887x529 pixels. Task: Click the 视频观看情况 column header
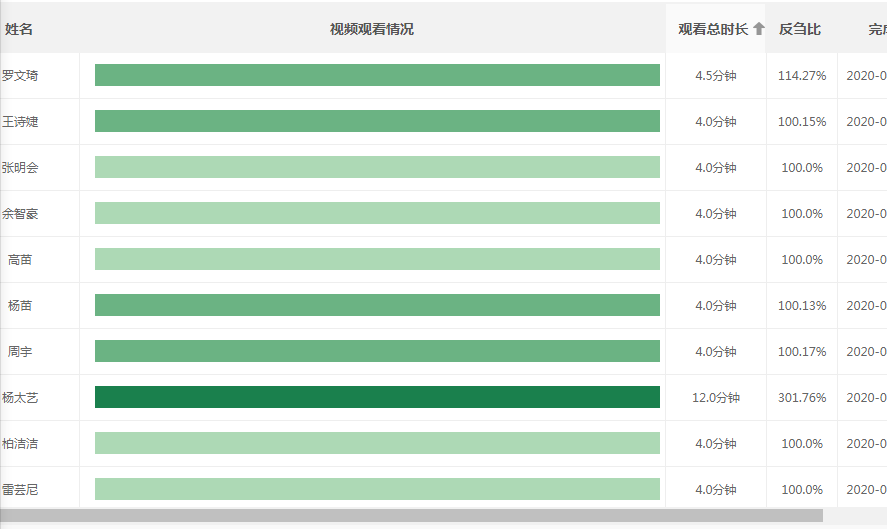pyautogui.click(x=372, y=29)
